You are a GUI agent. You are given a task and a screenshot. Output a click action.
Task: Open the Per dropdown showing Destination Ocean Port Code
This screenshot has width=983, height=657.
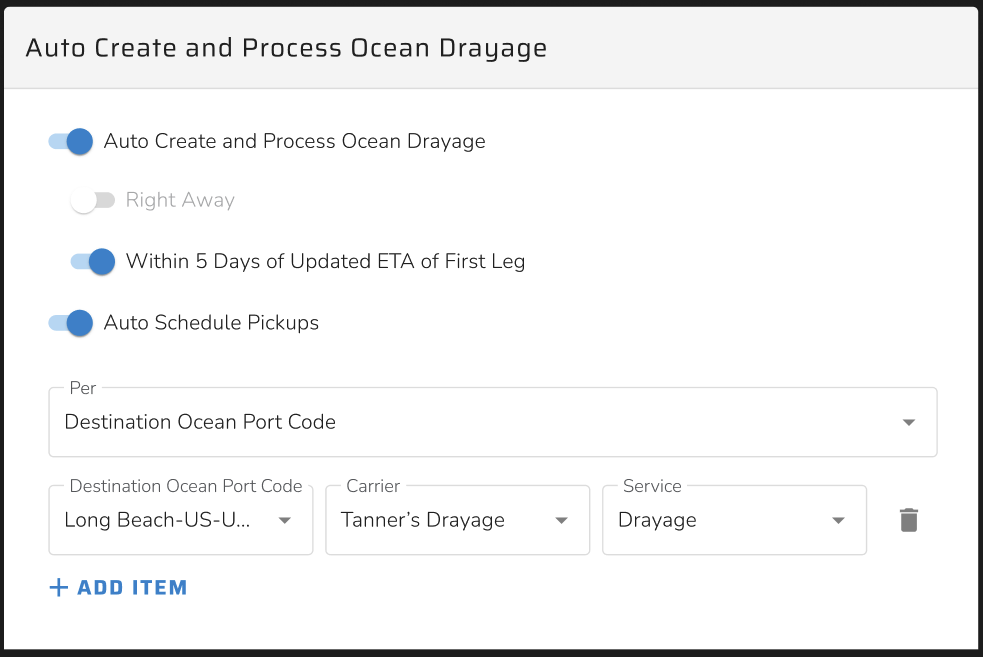(493, 422)
